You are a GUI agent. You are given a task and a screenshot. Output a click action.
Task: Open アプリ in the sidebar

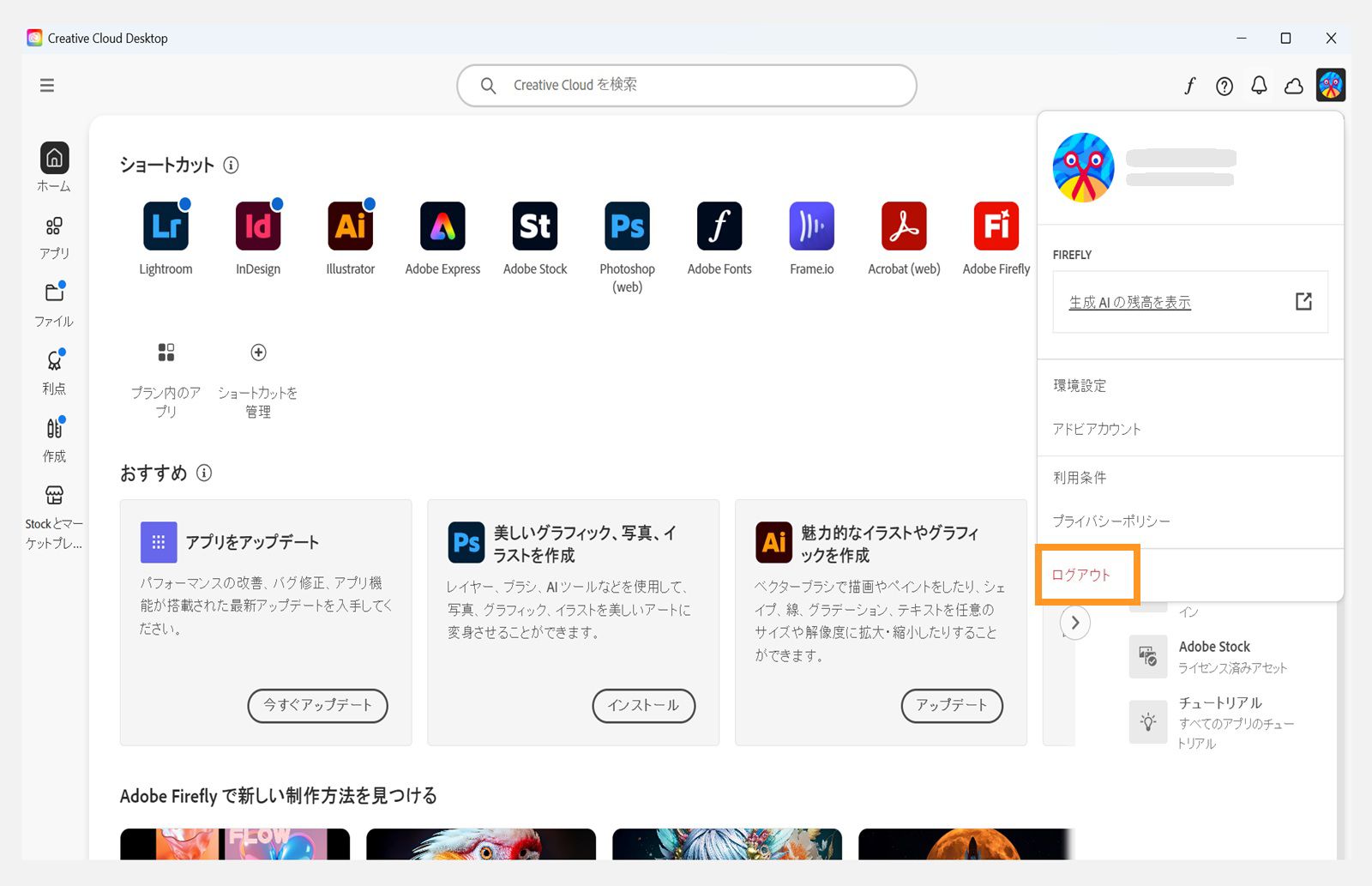tap(54, 238)
